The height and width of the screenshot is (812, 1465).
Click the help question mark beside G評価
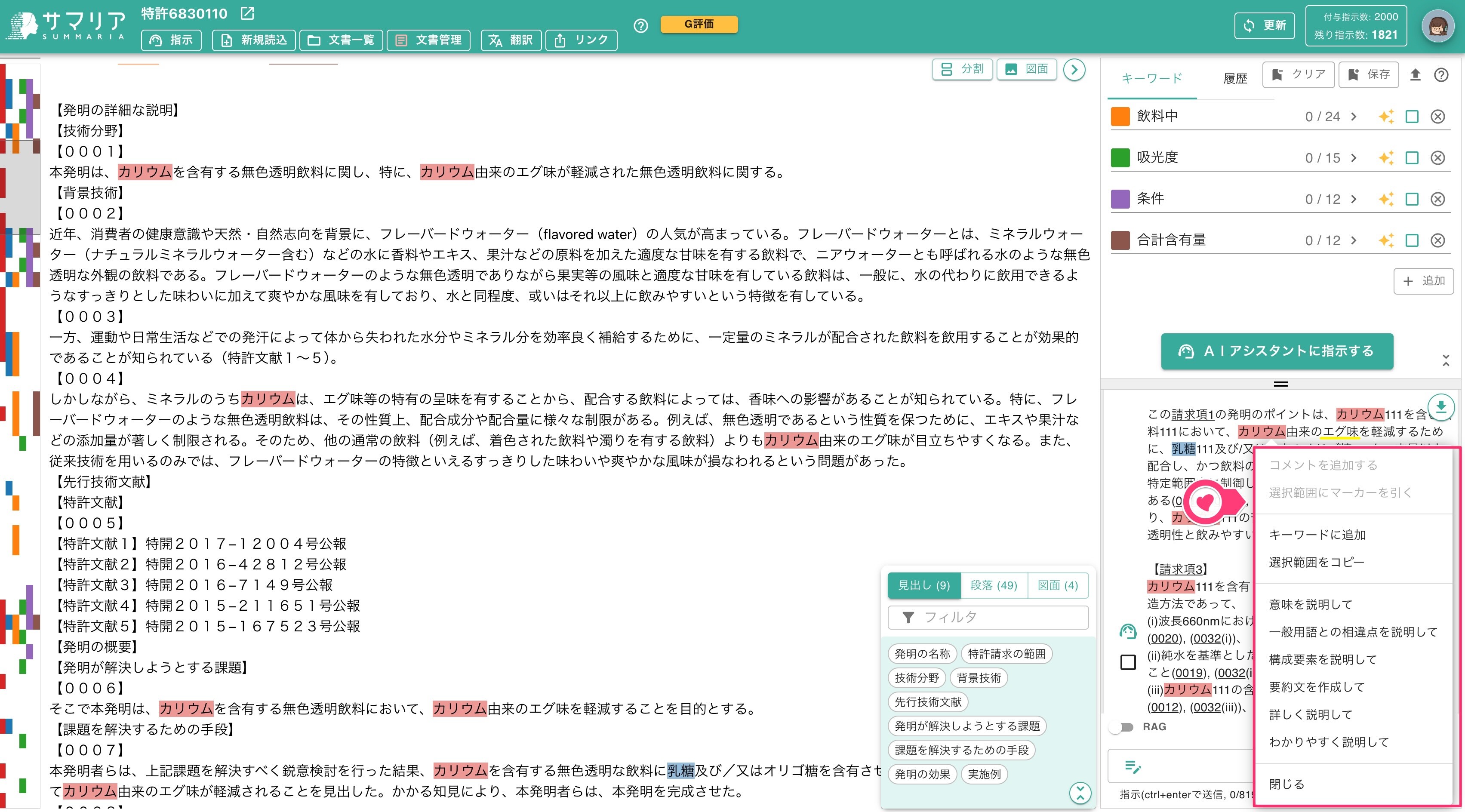coord(640,25)
